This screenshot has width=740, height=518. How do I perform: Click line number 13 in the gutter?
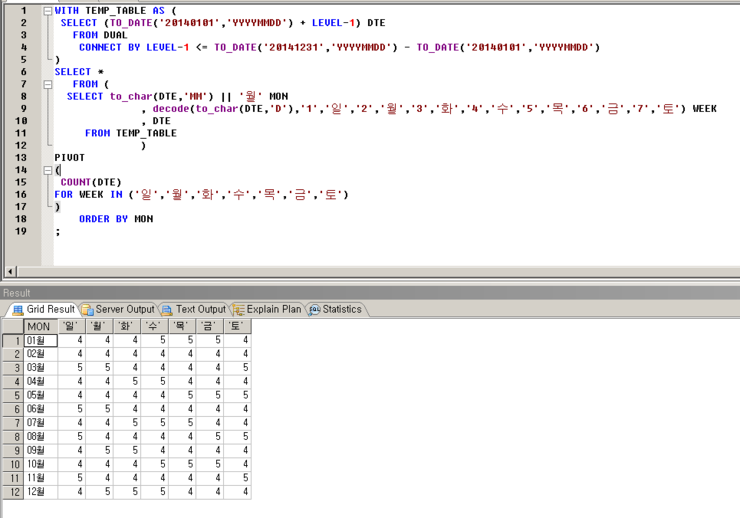point(21,158)
